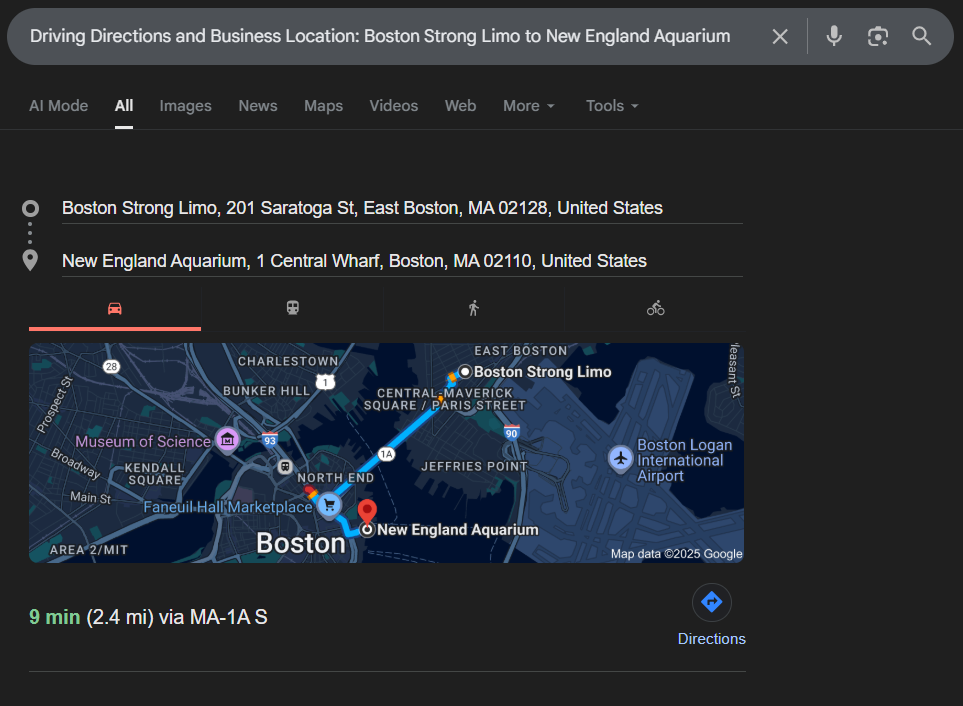963x706 pixels.
Task: Expand the More search filters dropdown
Action: pos(529,106)
